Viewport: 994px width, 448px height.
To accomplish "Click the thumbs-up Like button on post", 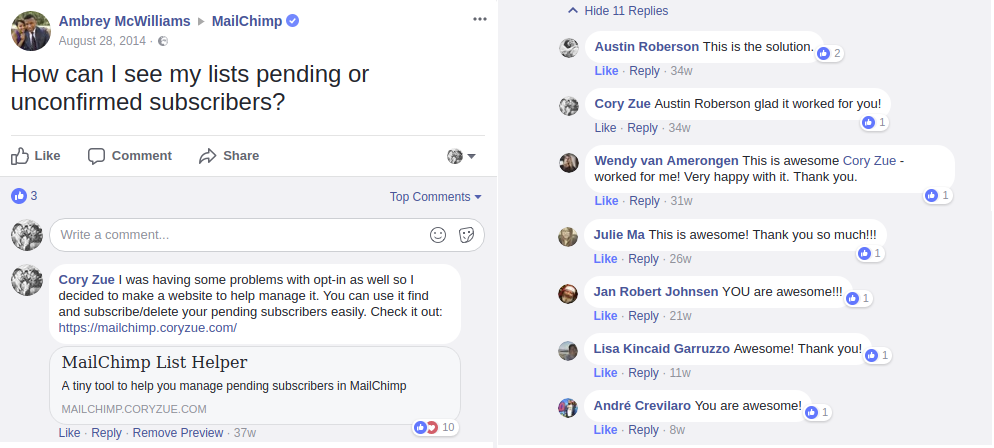I will point(36,156).
